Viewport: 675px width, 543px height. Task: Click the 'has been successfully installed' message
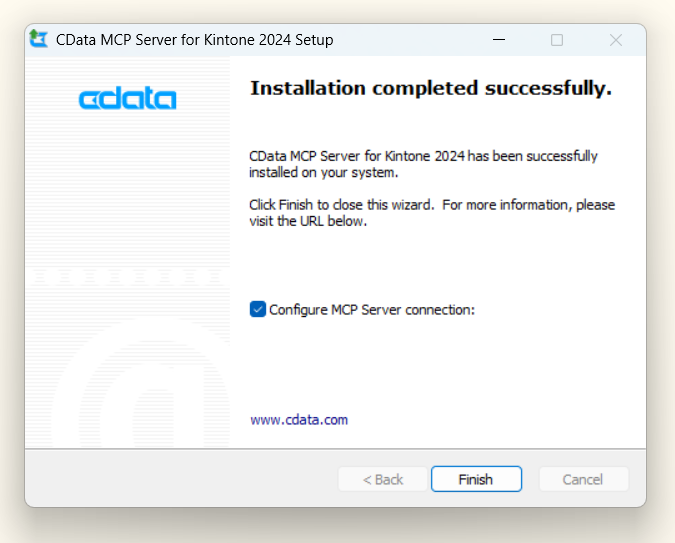pyautogui.click(x=423, y=164)
